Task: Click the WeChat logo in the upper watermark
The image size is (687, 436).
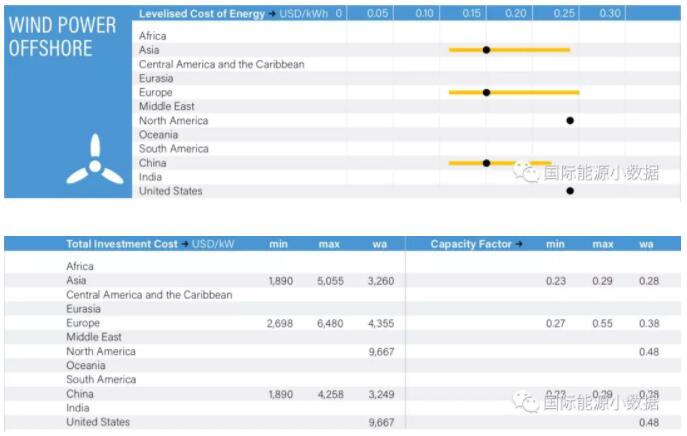Action: pos(527,172)
